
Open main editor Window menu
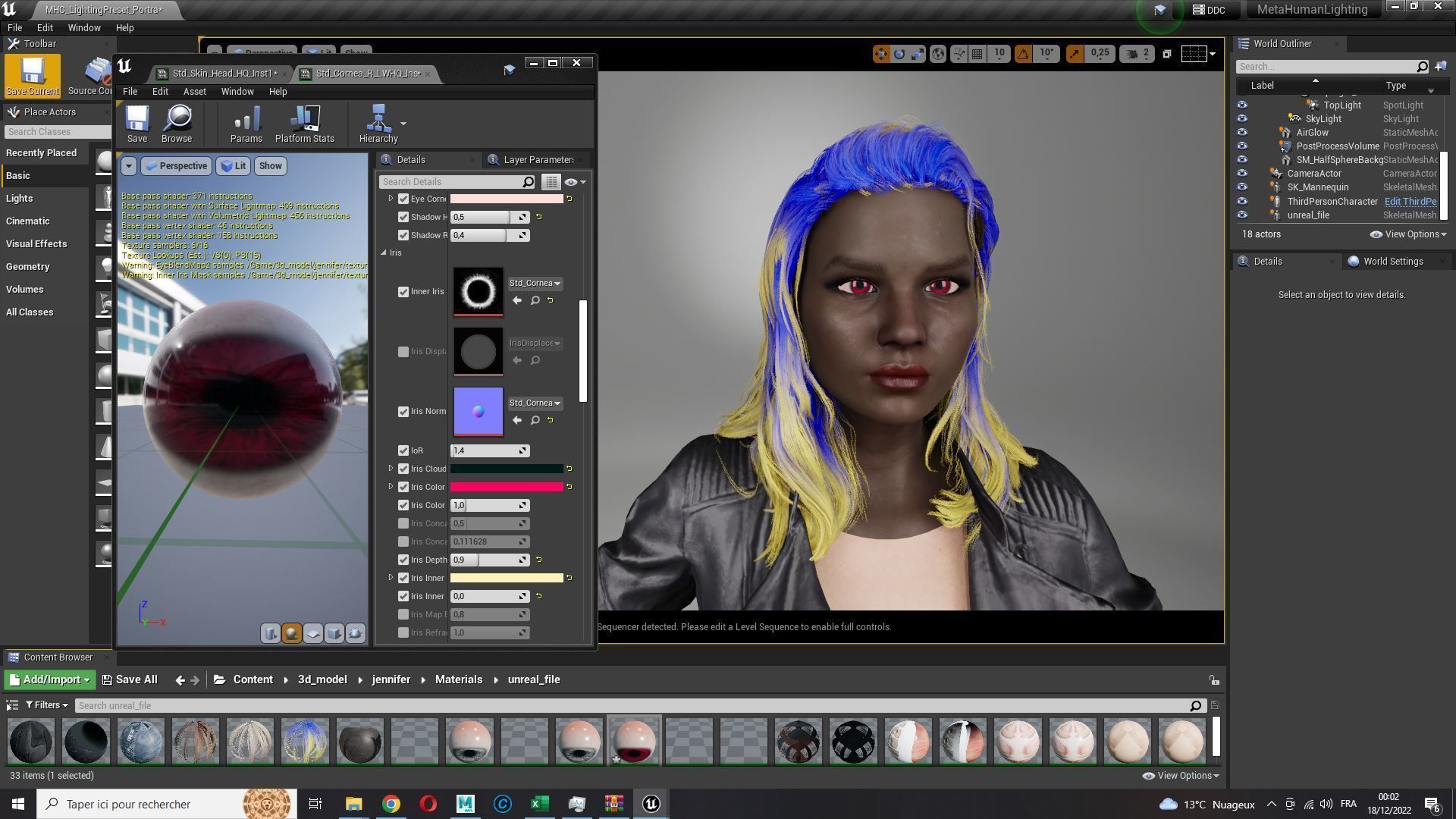(x=84, y=28)
